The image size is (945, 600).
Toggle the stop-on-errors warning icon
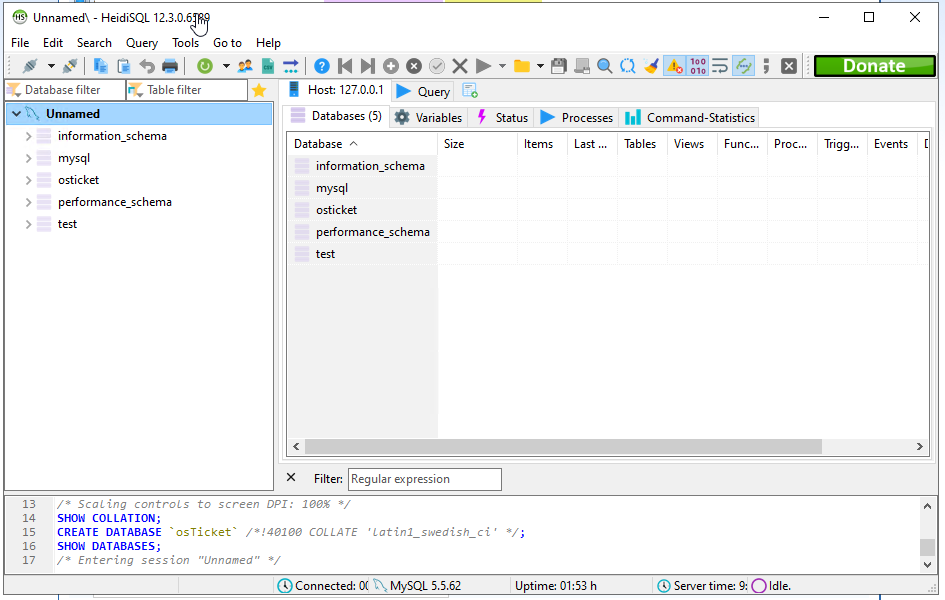pos(674,66)
